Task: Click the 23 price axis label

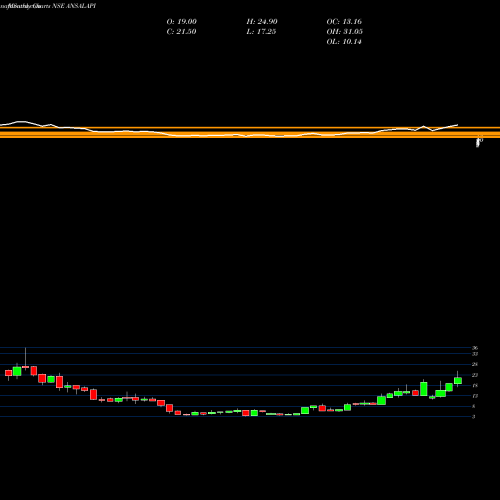Action: coord(475,375)
